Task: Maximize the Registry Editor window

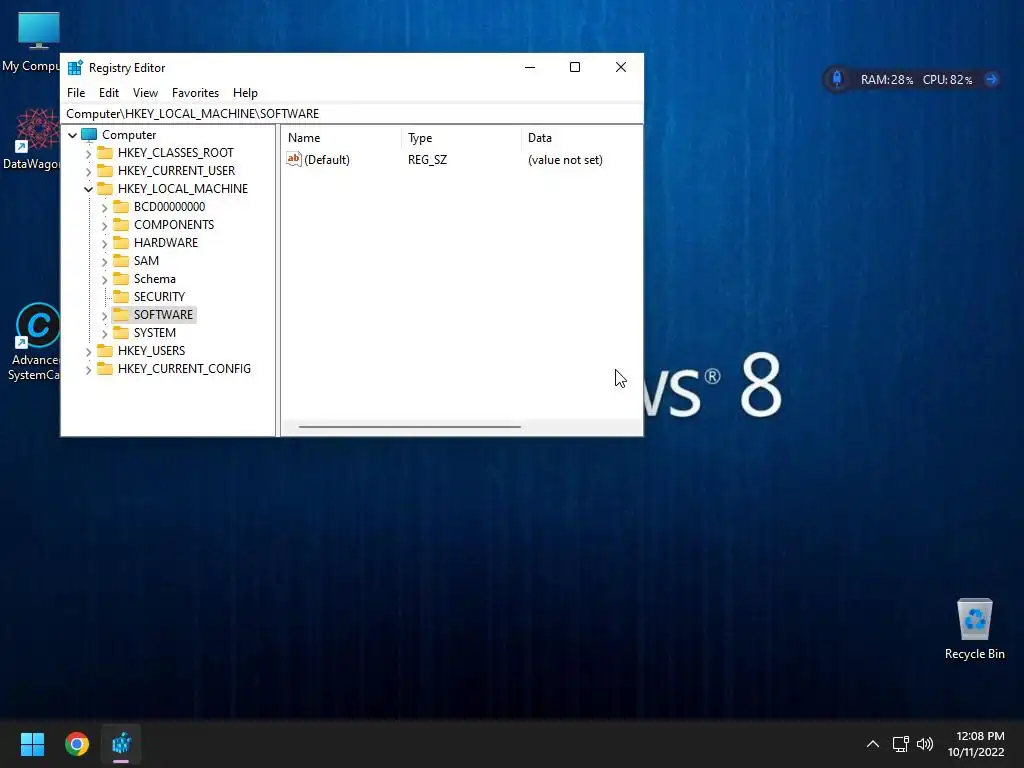Action: pyautogui.click(x=575, y=67)
